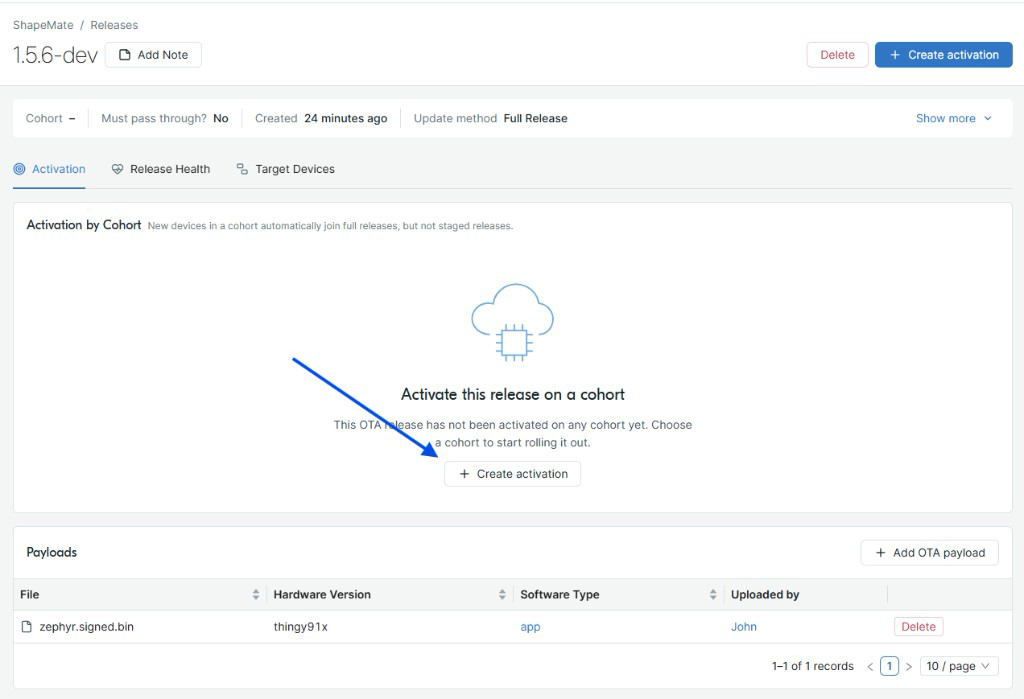Click the plus icon in Add OTA payload
1024x699 pixels.
880,553
